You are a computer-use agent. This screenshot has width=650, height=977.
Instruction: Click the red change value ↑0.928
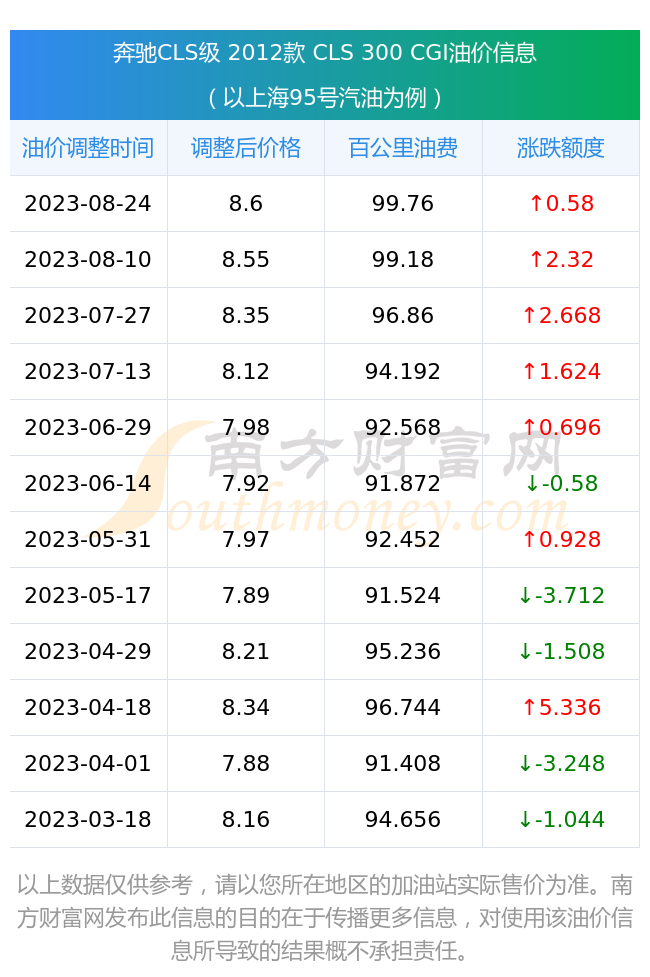pyautogui.click(x=561, y=540)
